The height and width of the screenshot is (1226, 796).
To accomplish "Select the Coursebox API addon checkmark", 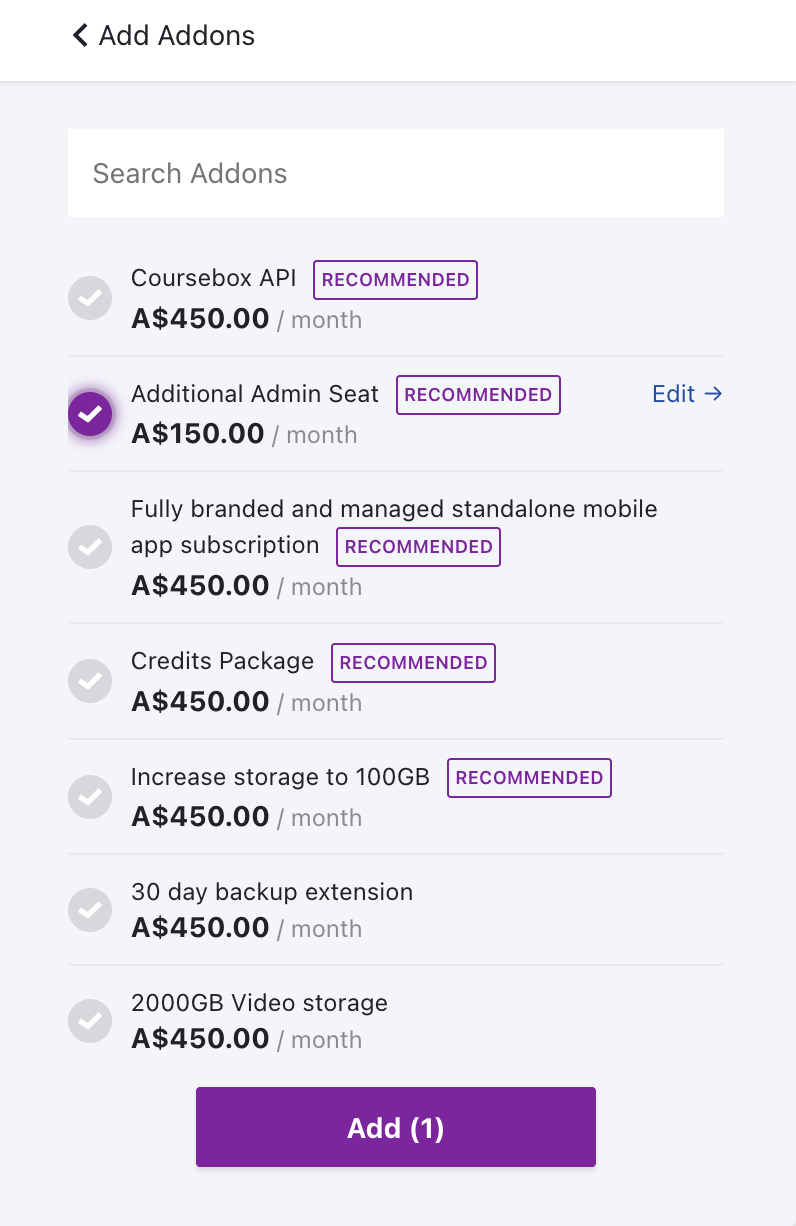I will [90, 298].
